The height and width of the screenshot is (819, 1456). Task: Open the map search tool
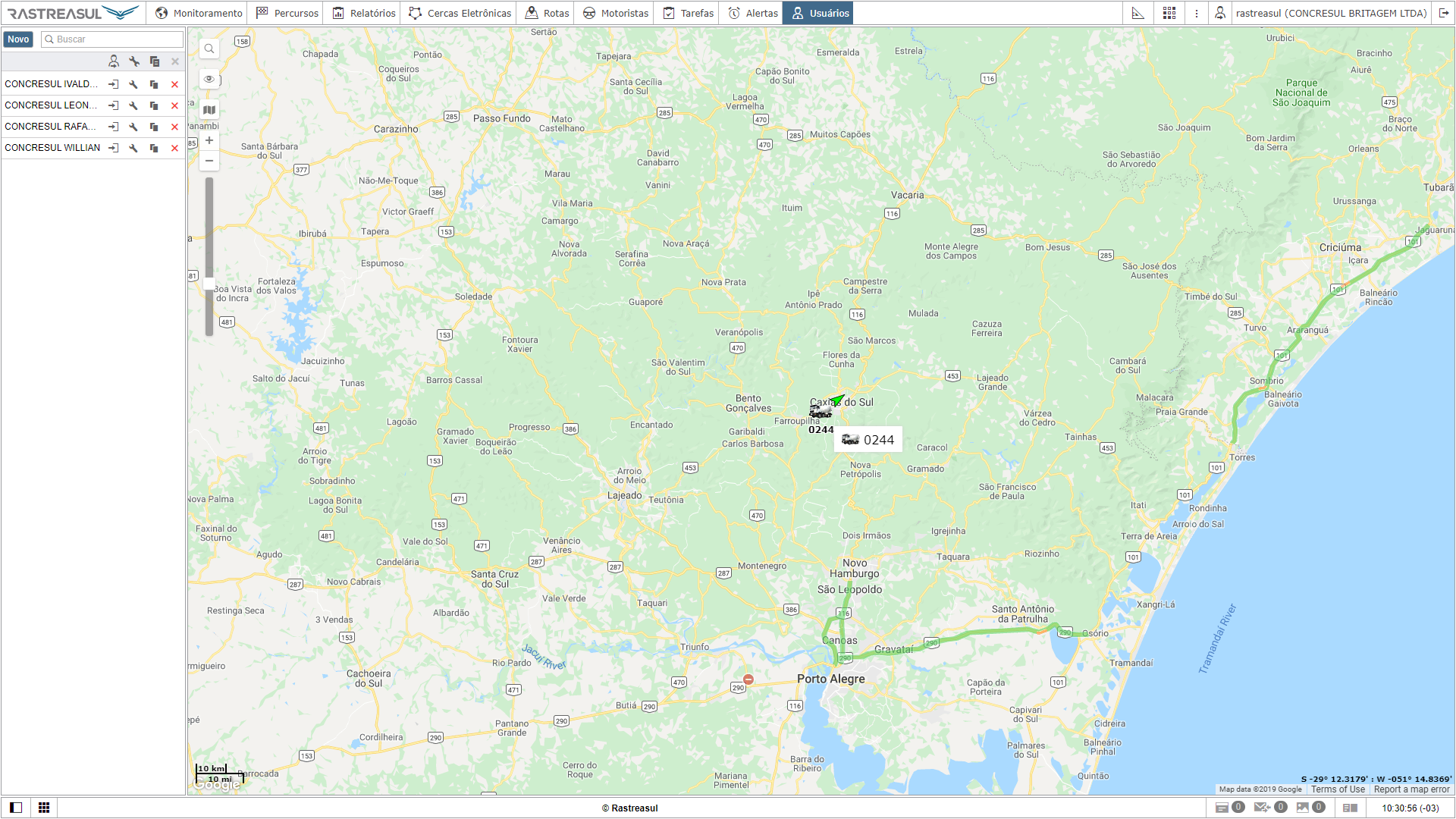pos(209,49)
